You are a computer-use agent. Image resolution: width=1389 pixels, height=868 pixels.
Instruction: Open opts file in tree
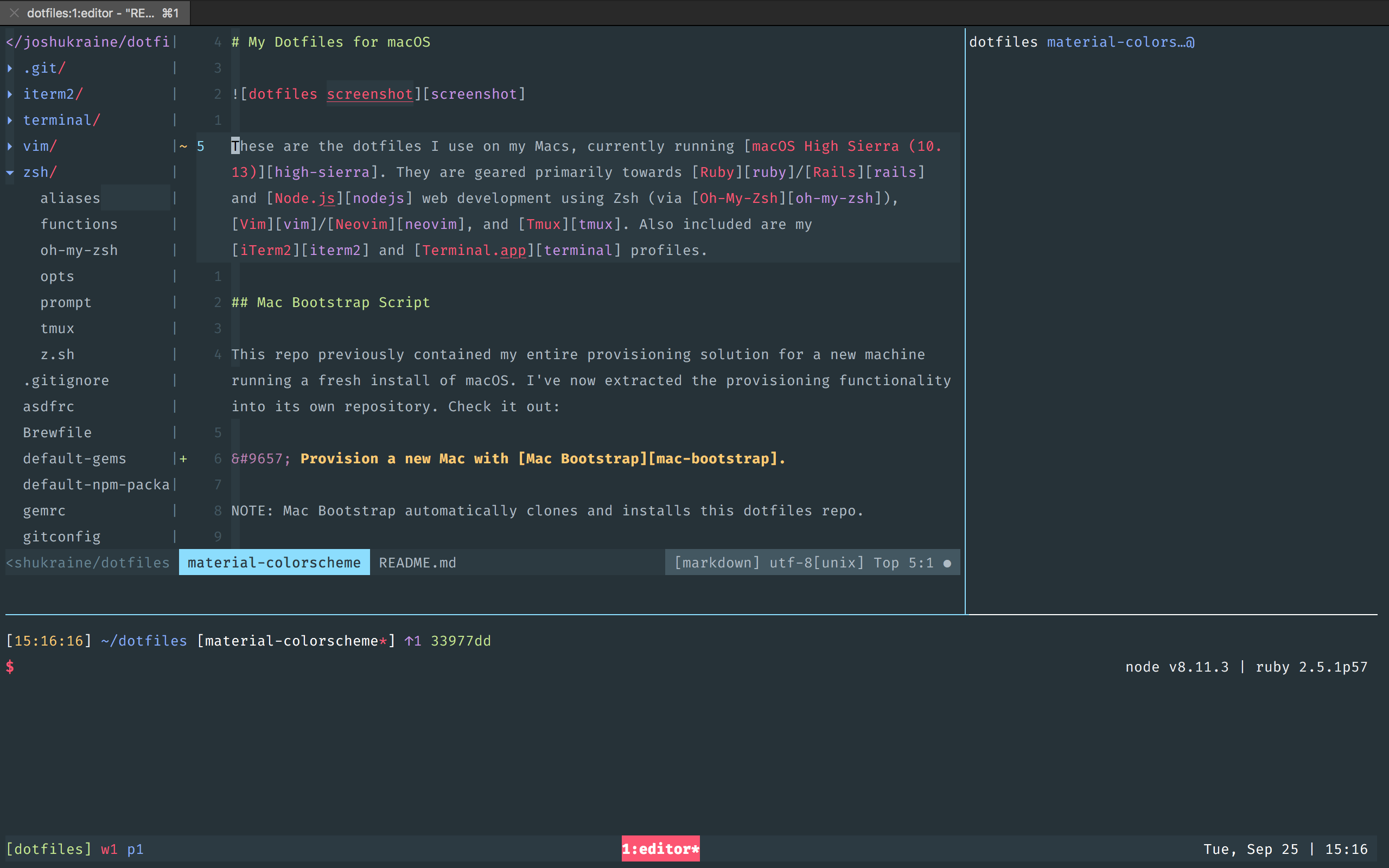pyautogui.click(x=57, y=276)
